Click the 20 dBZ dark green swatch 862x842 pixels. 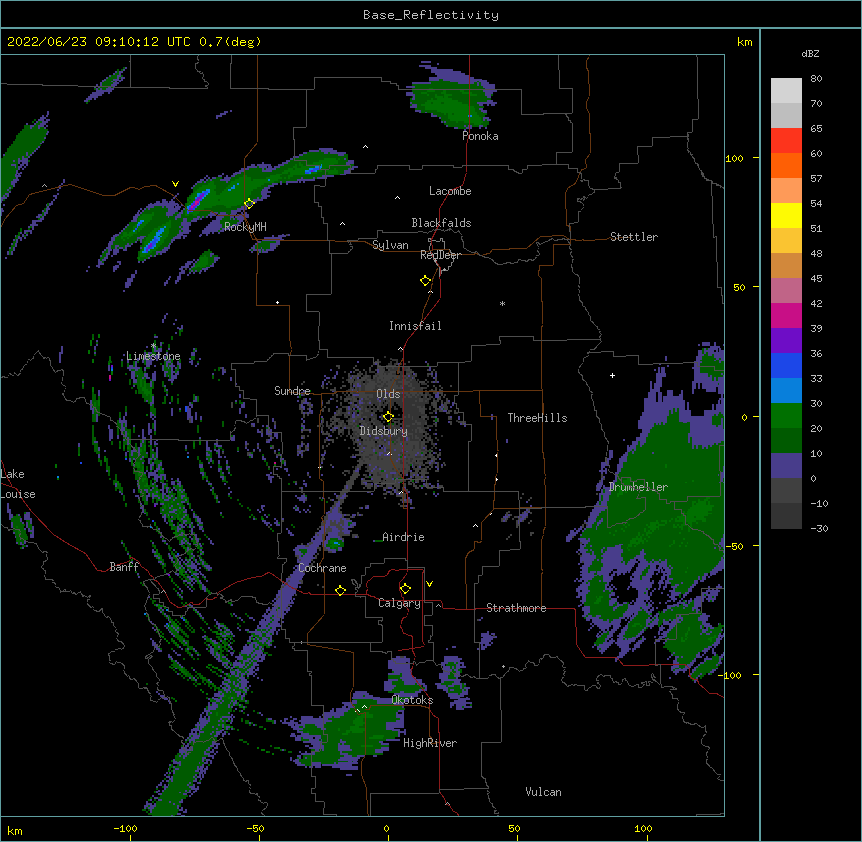(x=786, y=440)
